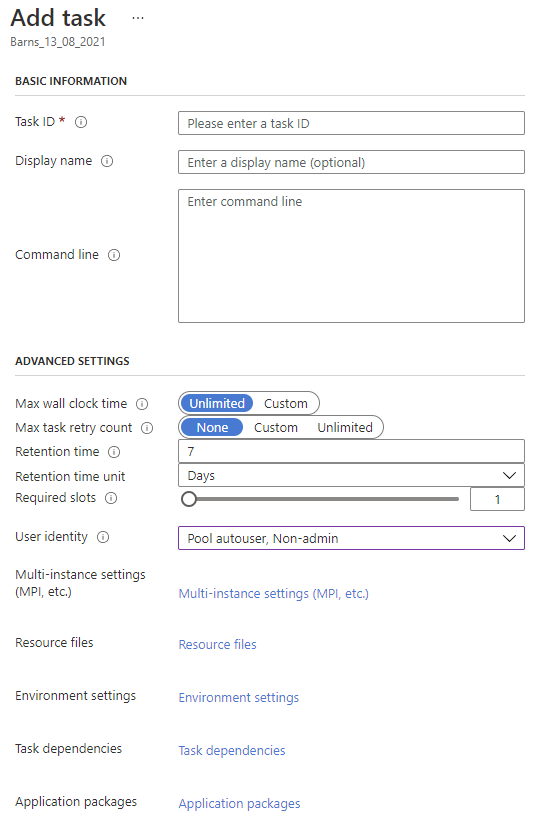Open the Resource files link
The height and width of the screenshot is (824, 553).
point(218,645)
